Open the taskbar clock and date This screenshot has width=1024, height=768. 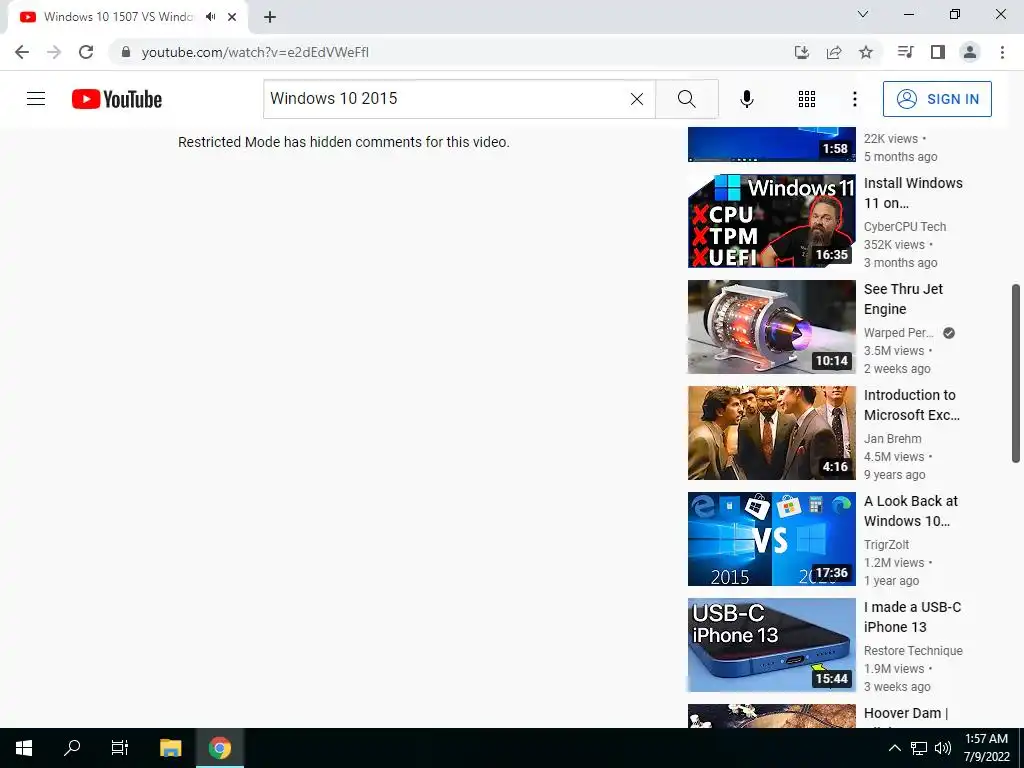[986, 748]
